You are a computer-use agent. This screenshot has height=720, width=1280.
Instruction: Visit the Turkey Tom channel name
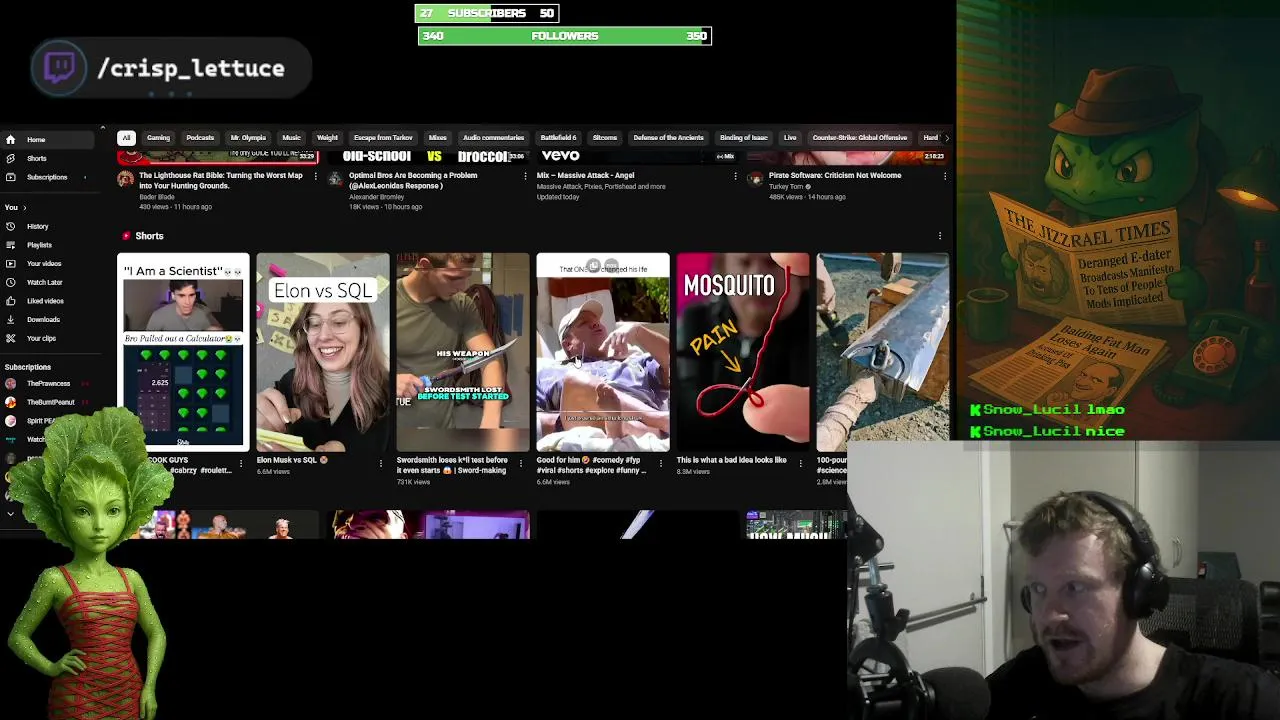point(787,186)
